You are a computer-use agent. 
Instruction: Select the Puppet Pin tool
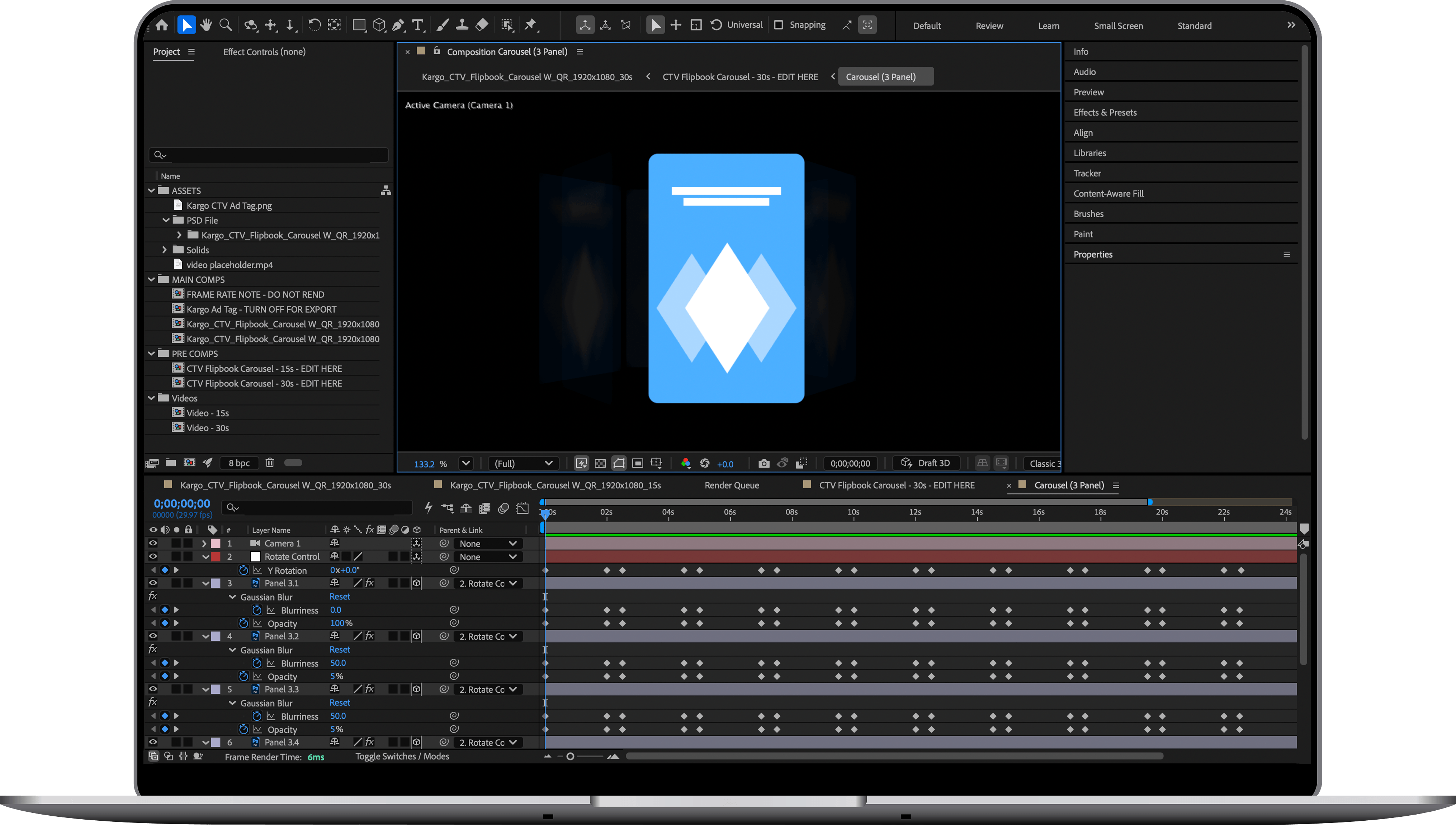pyautogui.click(x=530, y=25)
